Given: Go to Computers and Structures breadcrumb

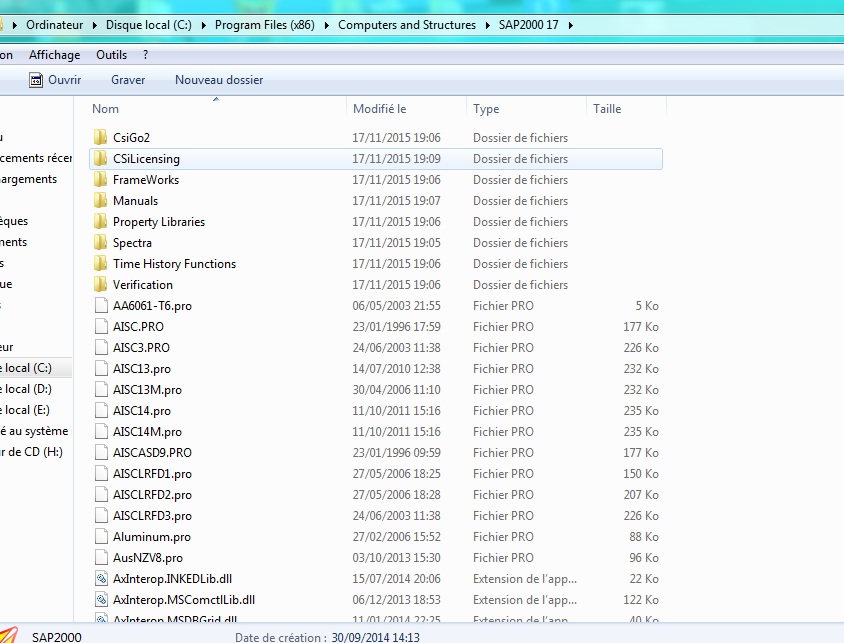Looking at the screenshot, I should (407, 25).
